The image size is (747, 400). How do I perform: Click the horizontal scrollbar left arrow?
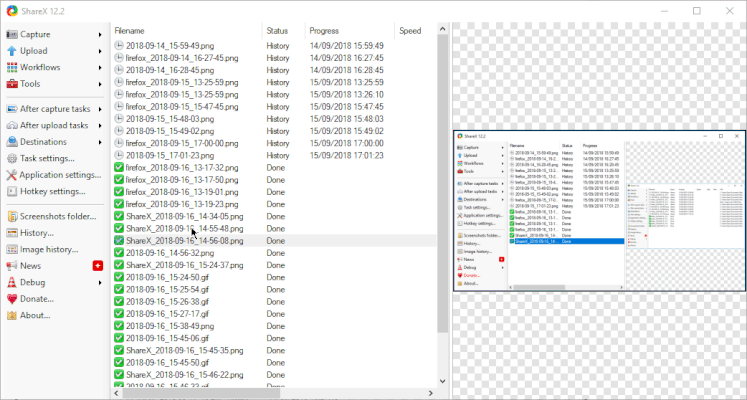pos(117,393)
